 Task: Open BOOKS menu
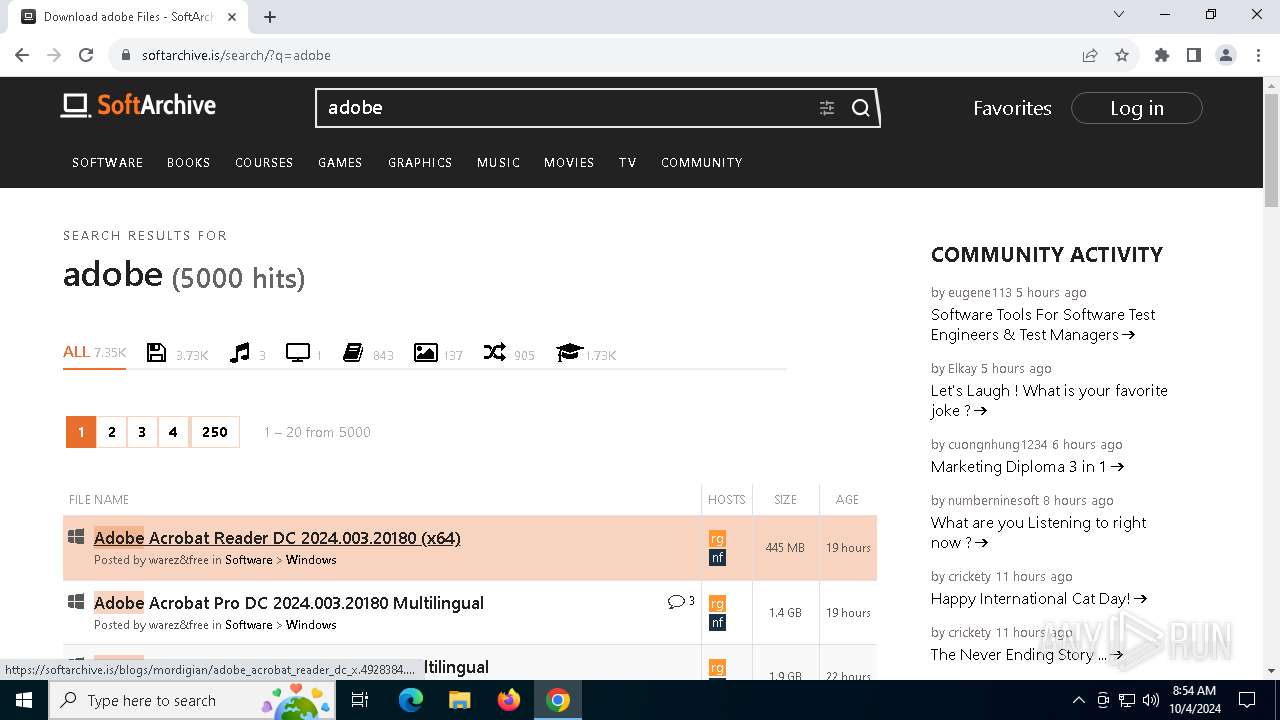(x=189, y=162)
